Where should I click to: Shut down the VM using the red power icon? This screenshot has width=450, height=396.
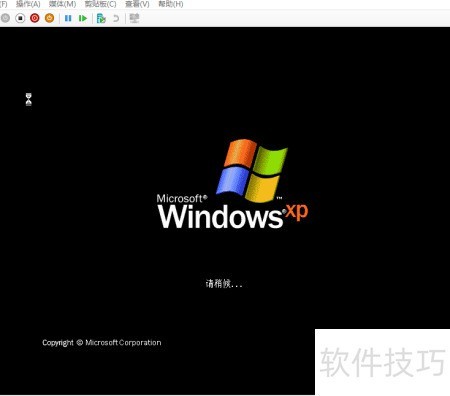35,18
